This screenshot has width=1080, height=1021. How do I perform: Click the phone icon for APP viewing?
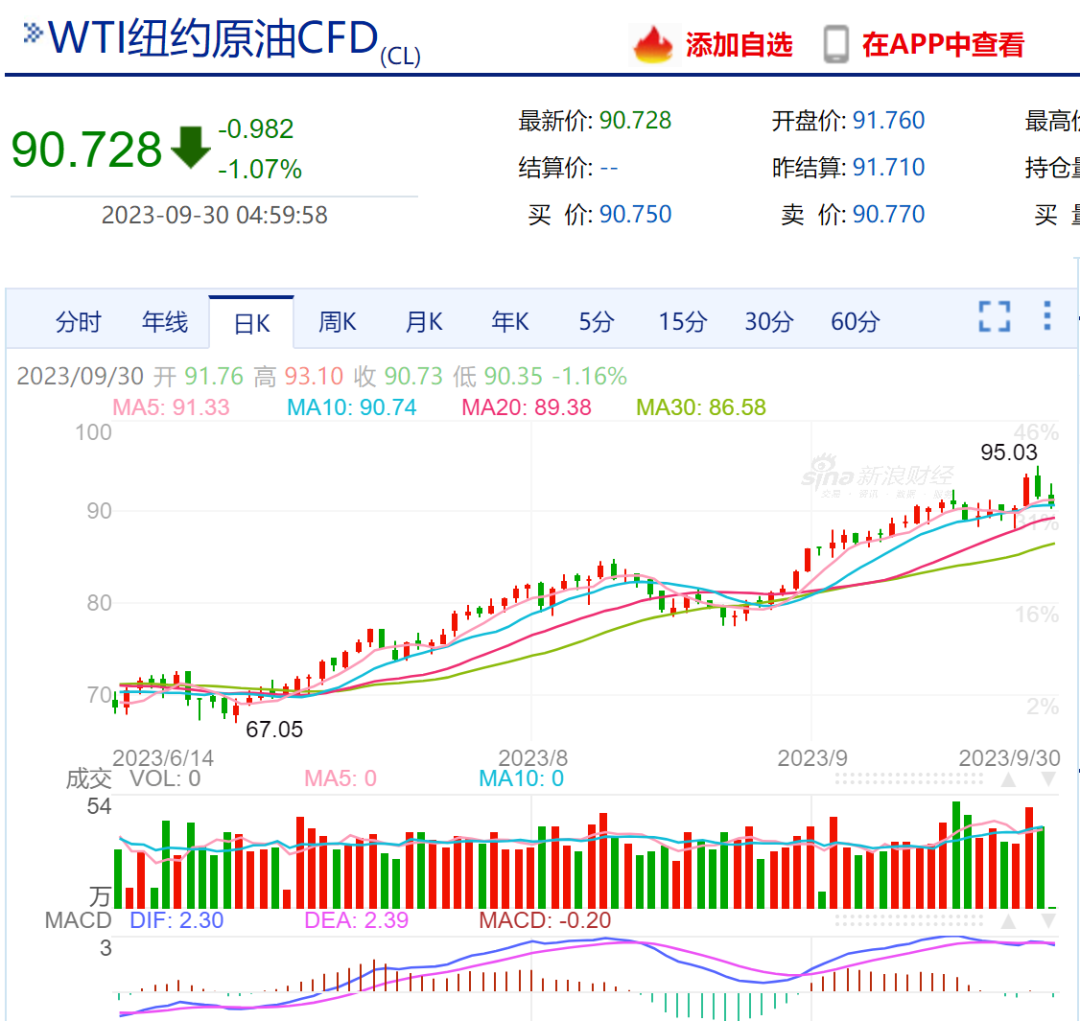[835, 45]
